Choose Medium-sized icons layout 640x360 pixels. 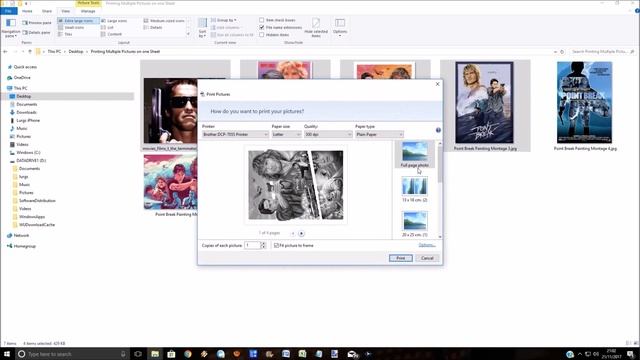(x=164, y=20)
